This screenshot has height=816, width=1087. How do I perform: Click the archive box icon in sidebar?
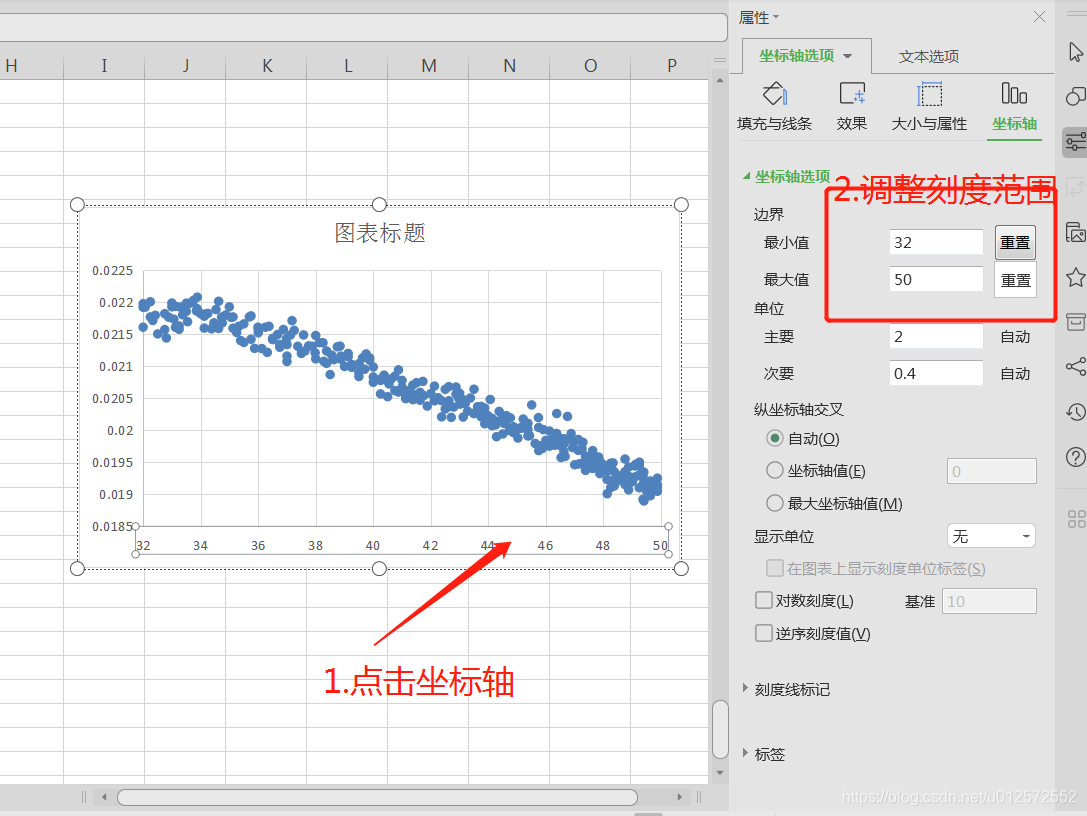[1075, 321]
